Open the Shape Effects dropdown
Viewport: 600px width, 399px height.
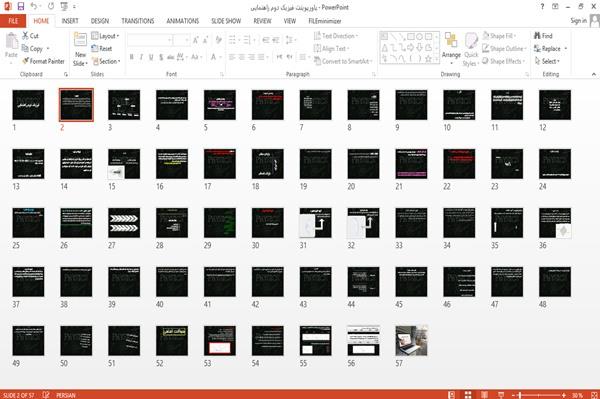point(504,61)
